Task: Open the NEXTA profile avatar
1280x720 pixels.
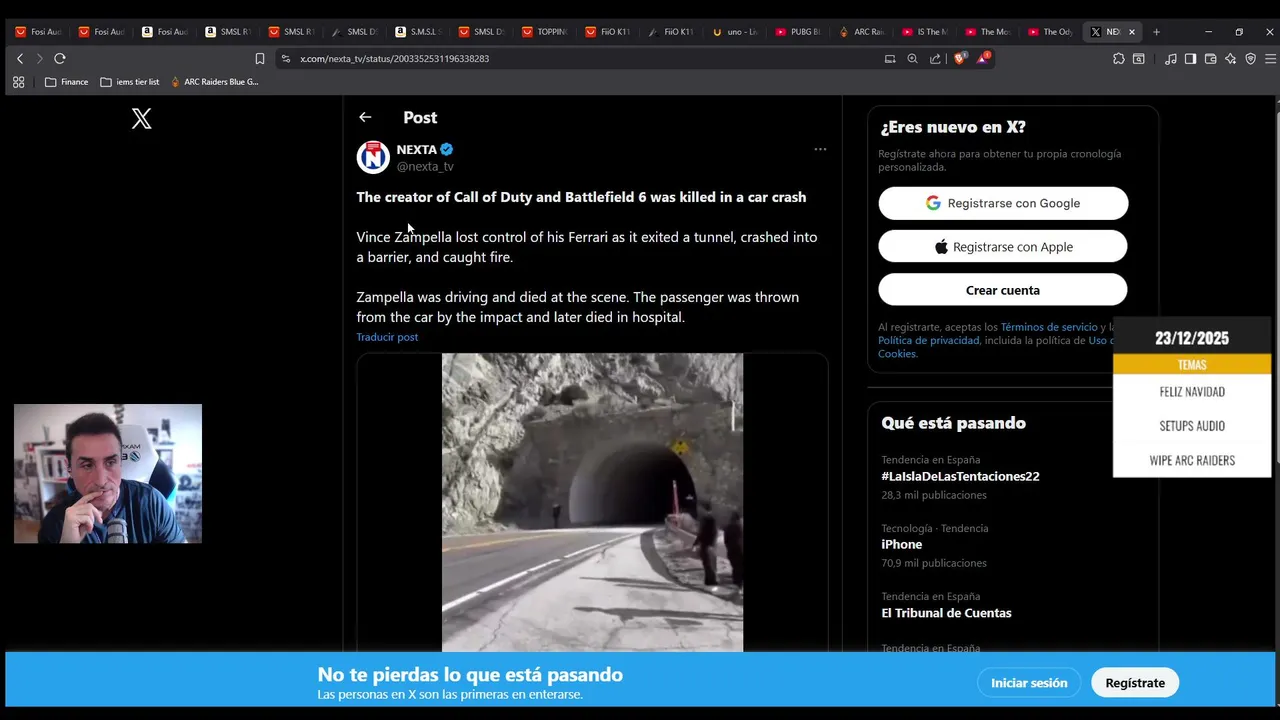Action: point(373,157)
